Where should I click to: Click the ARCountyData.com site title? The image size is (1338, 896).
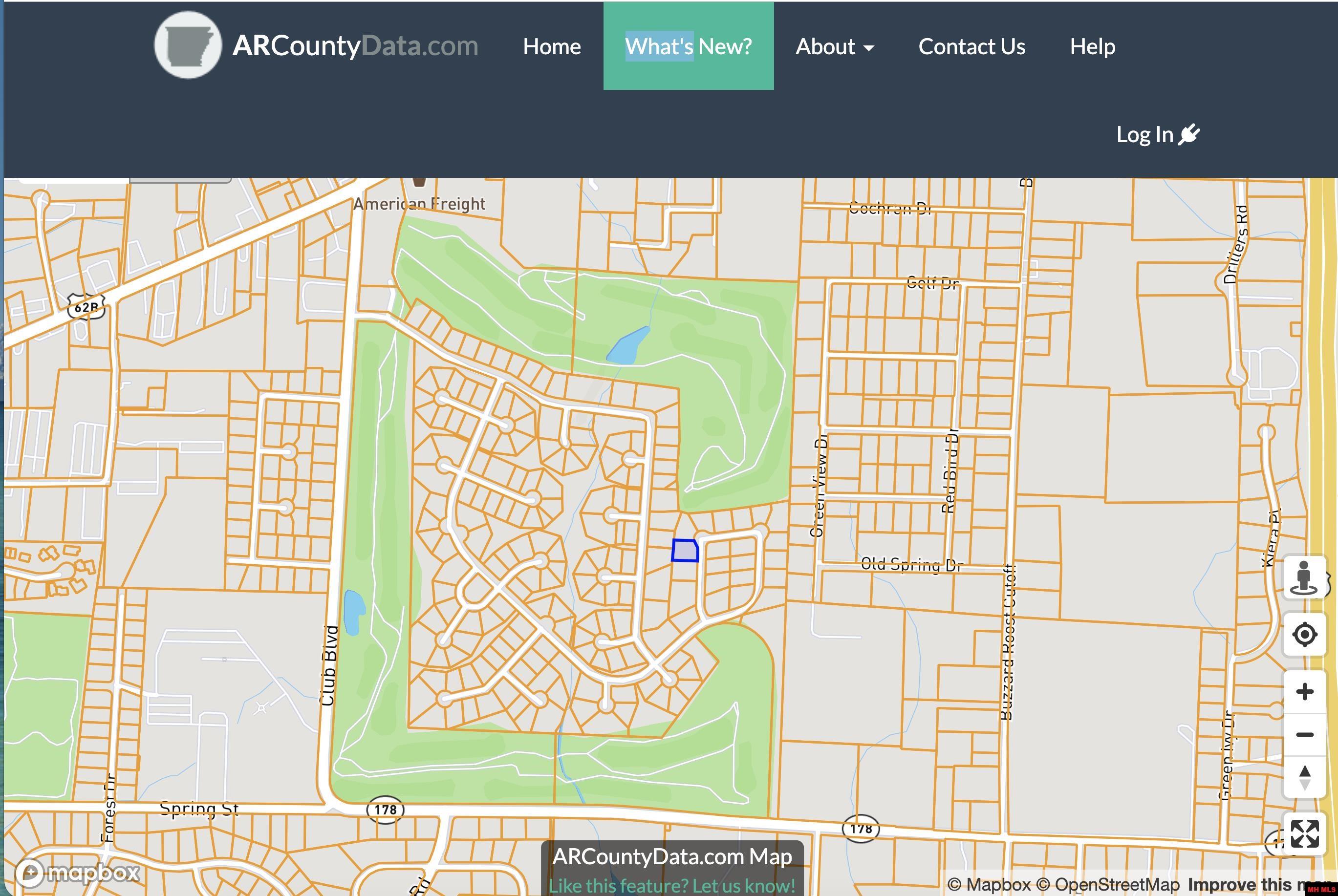[x=355, y=46]
